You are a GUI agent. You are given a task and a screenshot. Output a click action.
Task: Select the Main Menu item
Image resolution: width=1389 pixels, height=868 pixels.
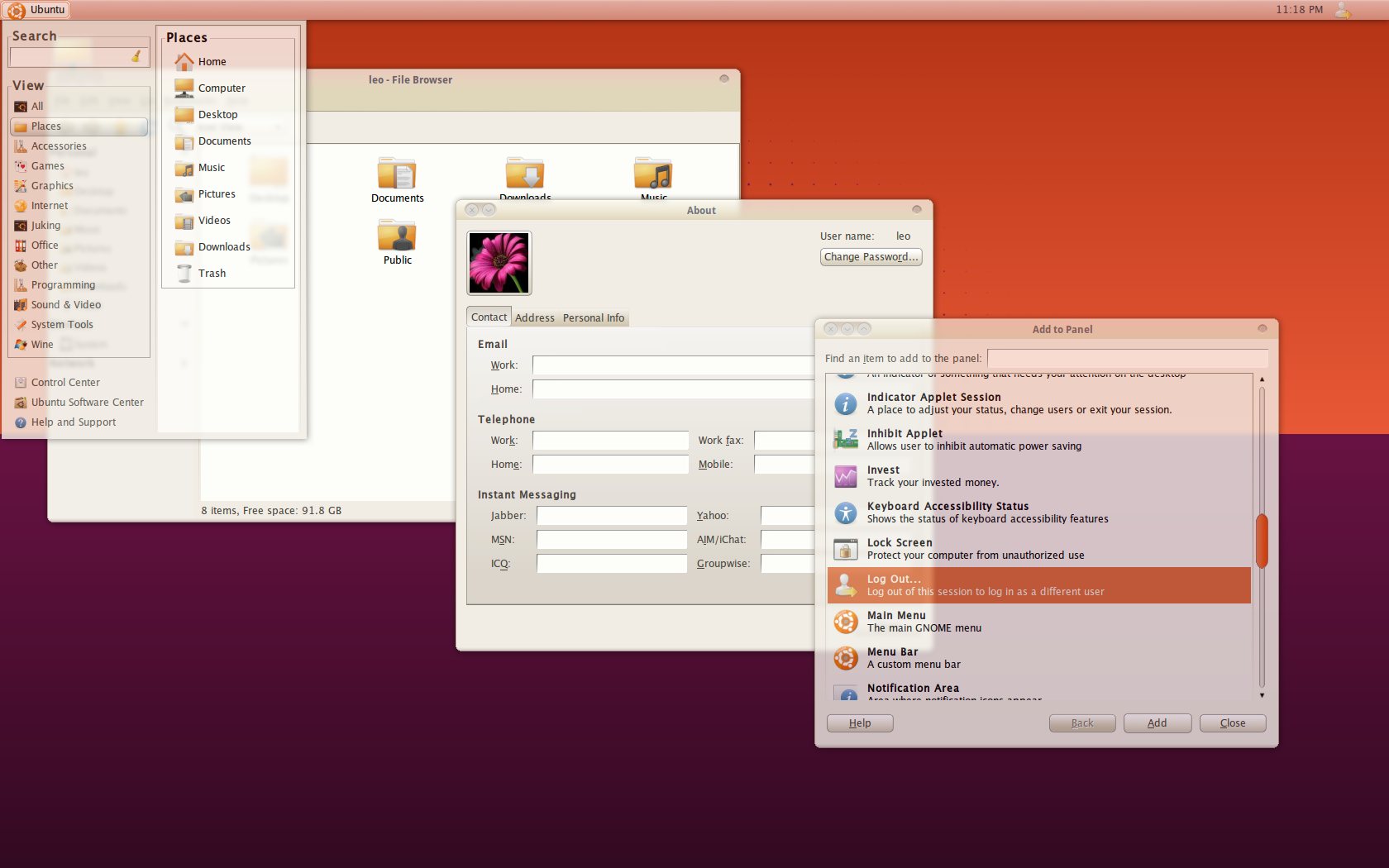1039,622
